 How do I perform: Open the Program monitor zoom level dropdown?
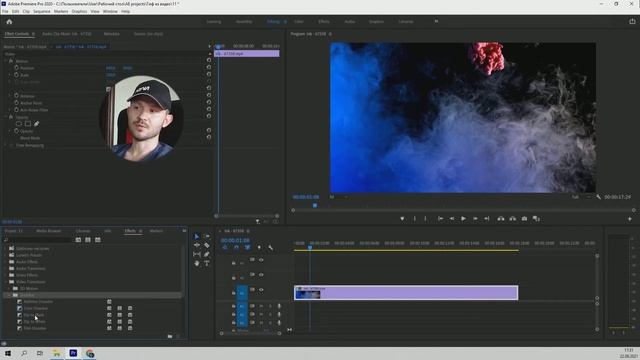tap(338, 197)
